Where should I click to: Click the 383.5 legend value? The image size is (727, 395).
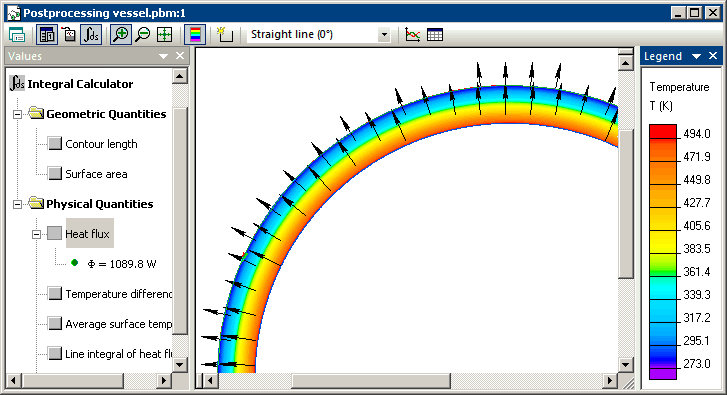pyautogui.click(x=697, y=249)
